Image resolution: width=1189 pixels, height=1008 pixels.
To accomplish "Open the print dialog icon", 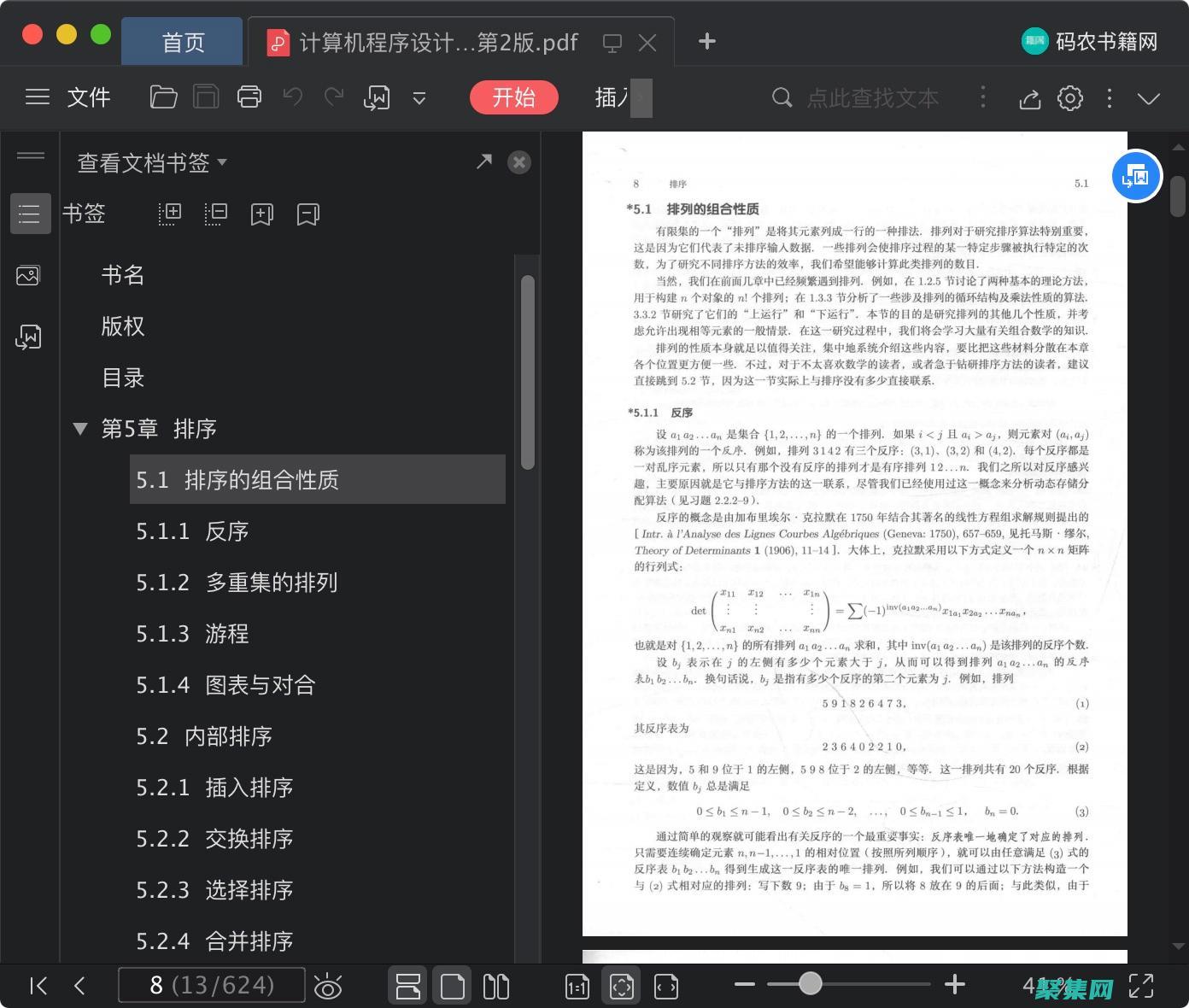I will [x=249, y=97].
